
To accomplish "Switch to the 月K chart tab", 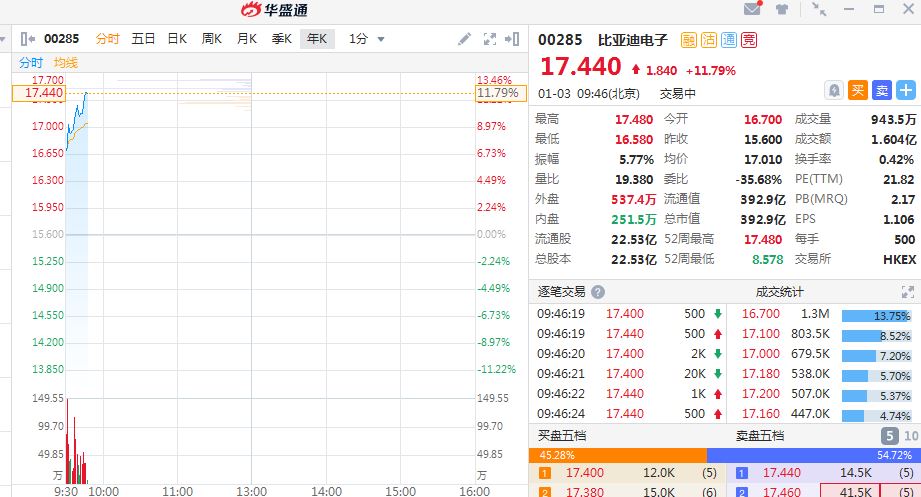I will [x=246, y=39].
